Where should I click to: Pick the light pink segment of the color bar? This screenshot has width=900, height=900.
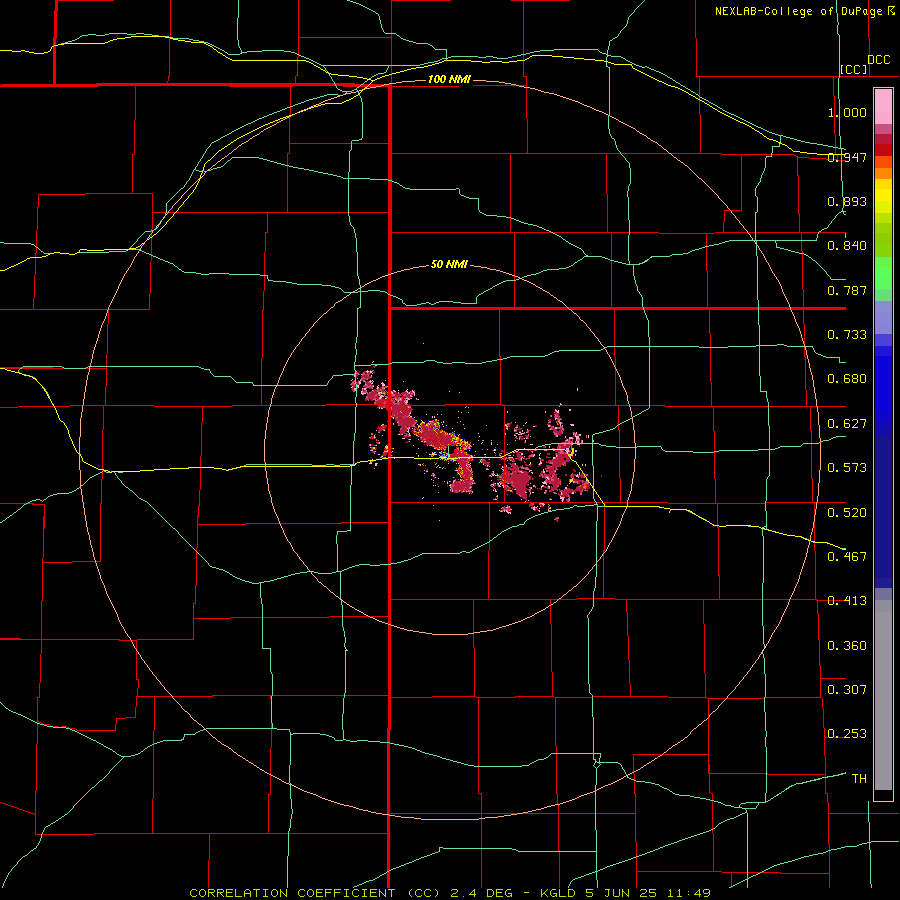883,107
